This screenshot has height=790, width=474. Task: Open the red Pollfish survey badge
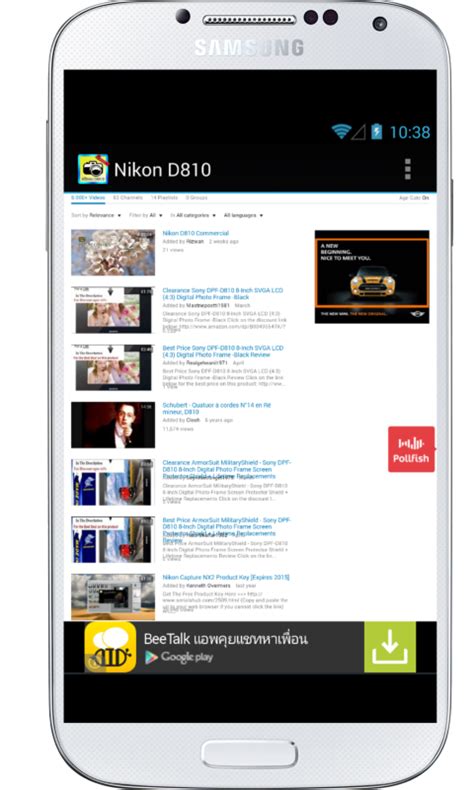point(411,449)
